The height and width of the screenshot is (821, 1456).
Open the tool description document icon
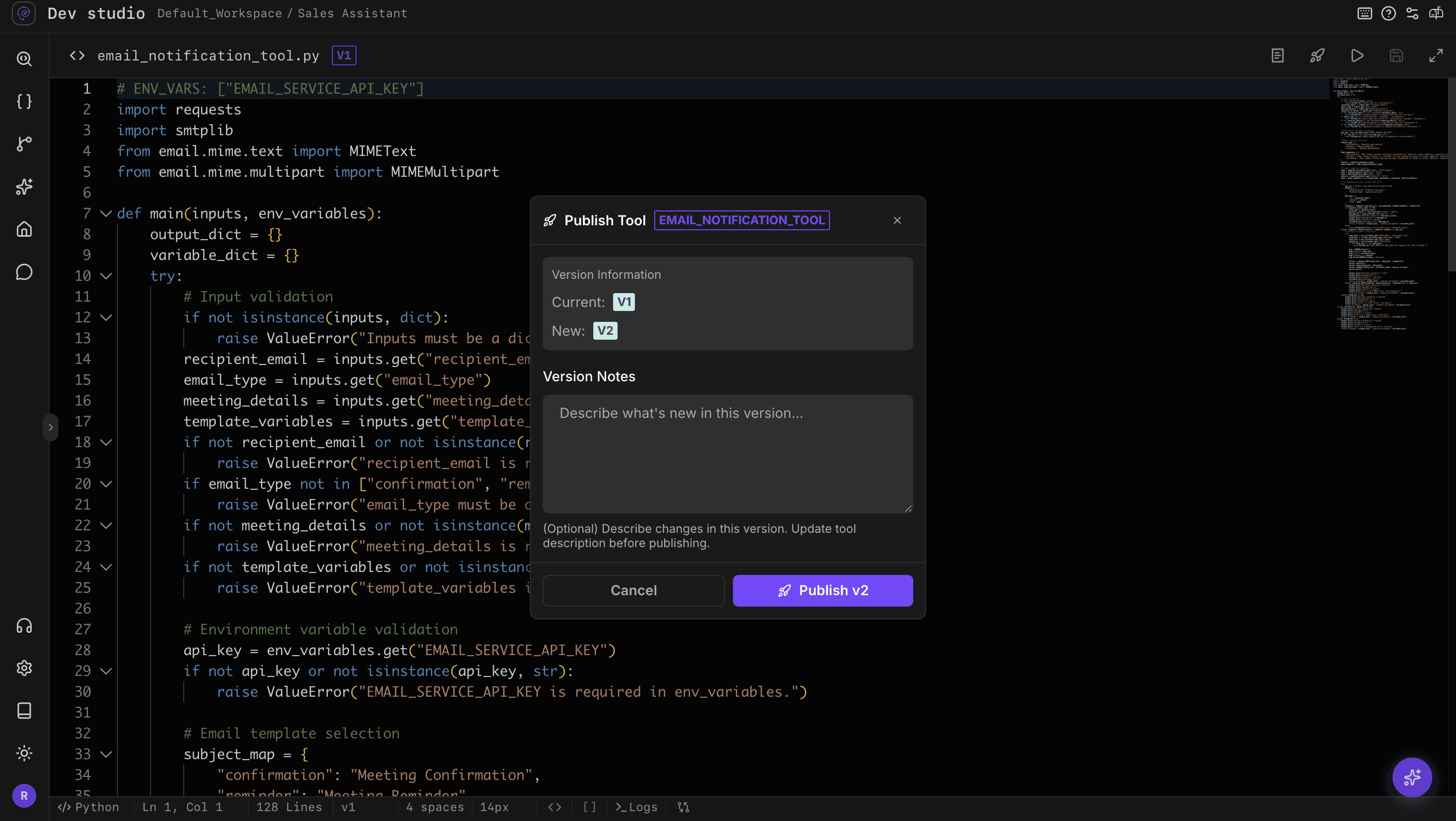(x=1277, y=55)
